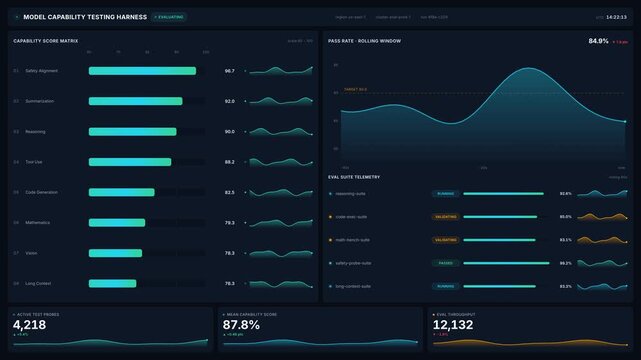Click the Code Generation score value 82.5
The height and width of the screenshot is (360, 641).
[230, 192]
